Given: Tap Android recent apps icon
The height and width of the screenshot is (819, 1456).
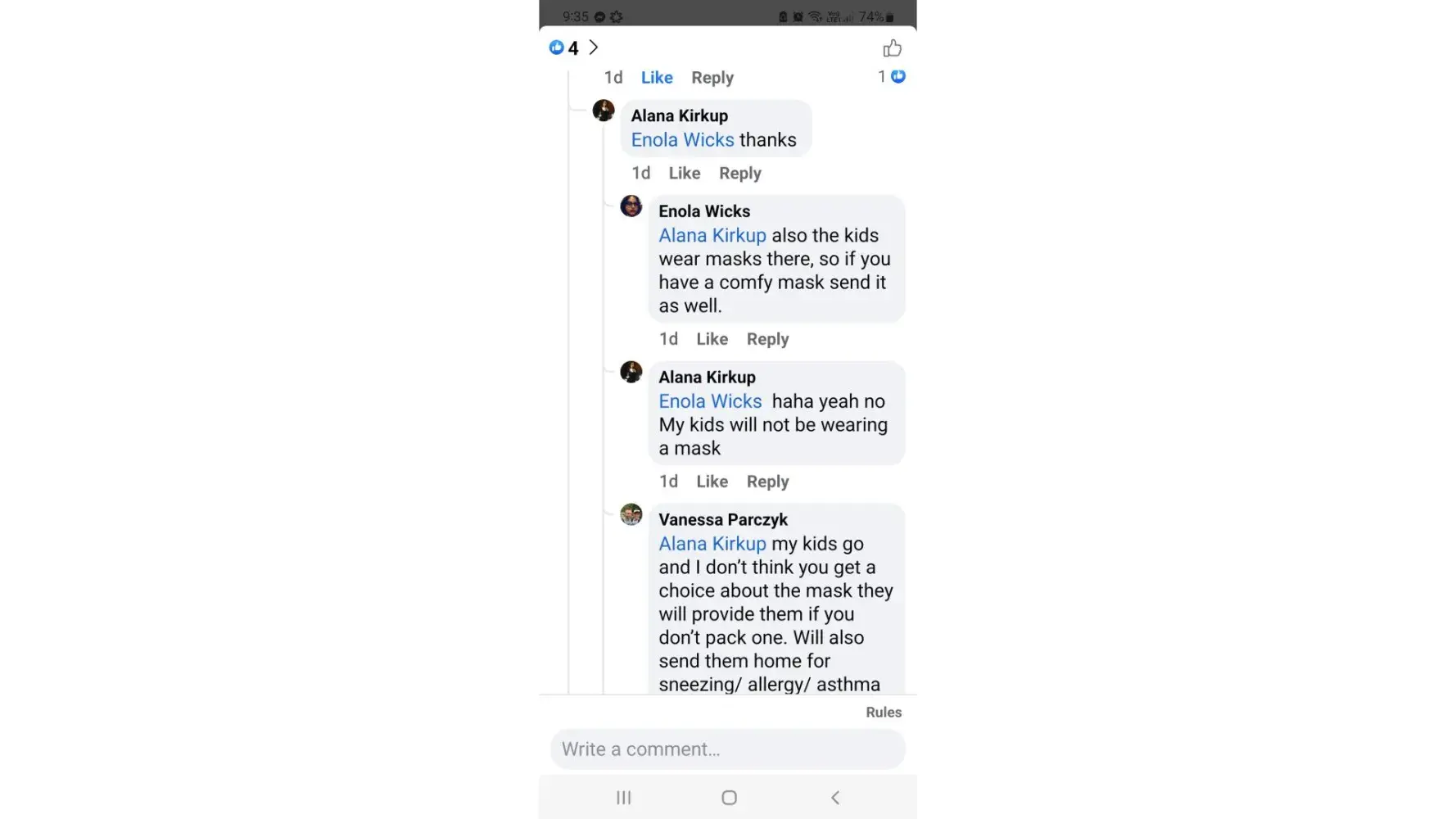Looking at the screenshot, I should 624,798.
